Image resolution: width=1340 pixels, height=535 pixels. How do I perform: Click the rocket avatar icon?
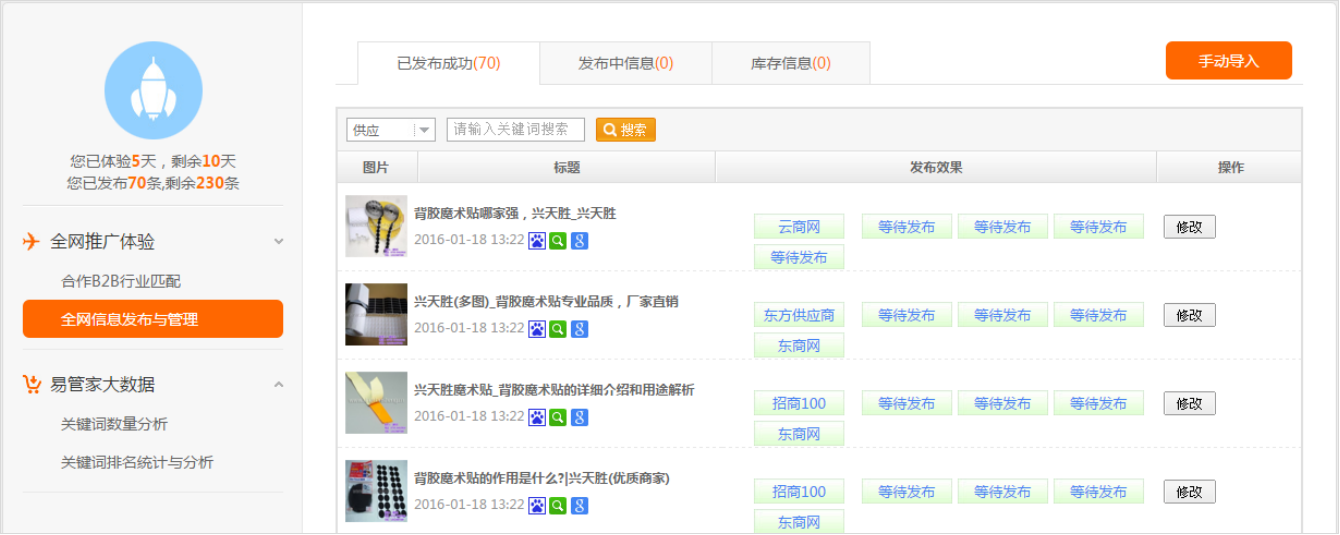pos(153,90)
